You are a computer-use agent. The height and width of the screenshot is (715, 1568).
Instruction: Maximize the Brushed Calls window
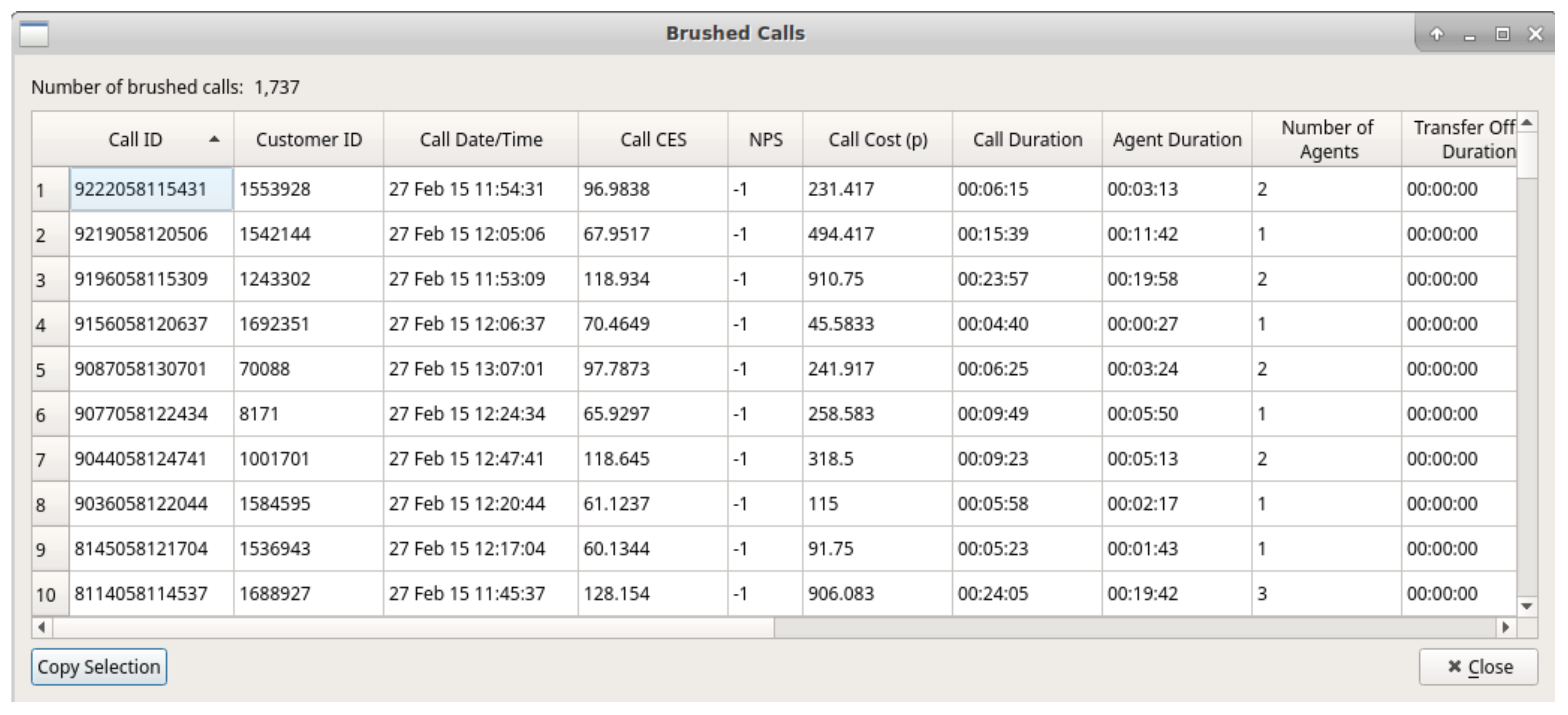(1502, 34)
